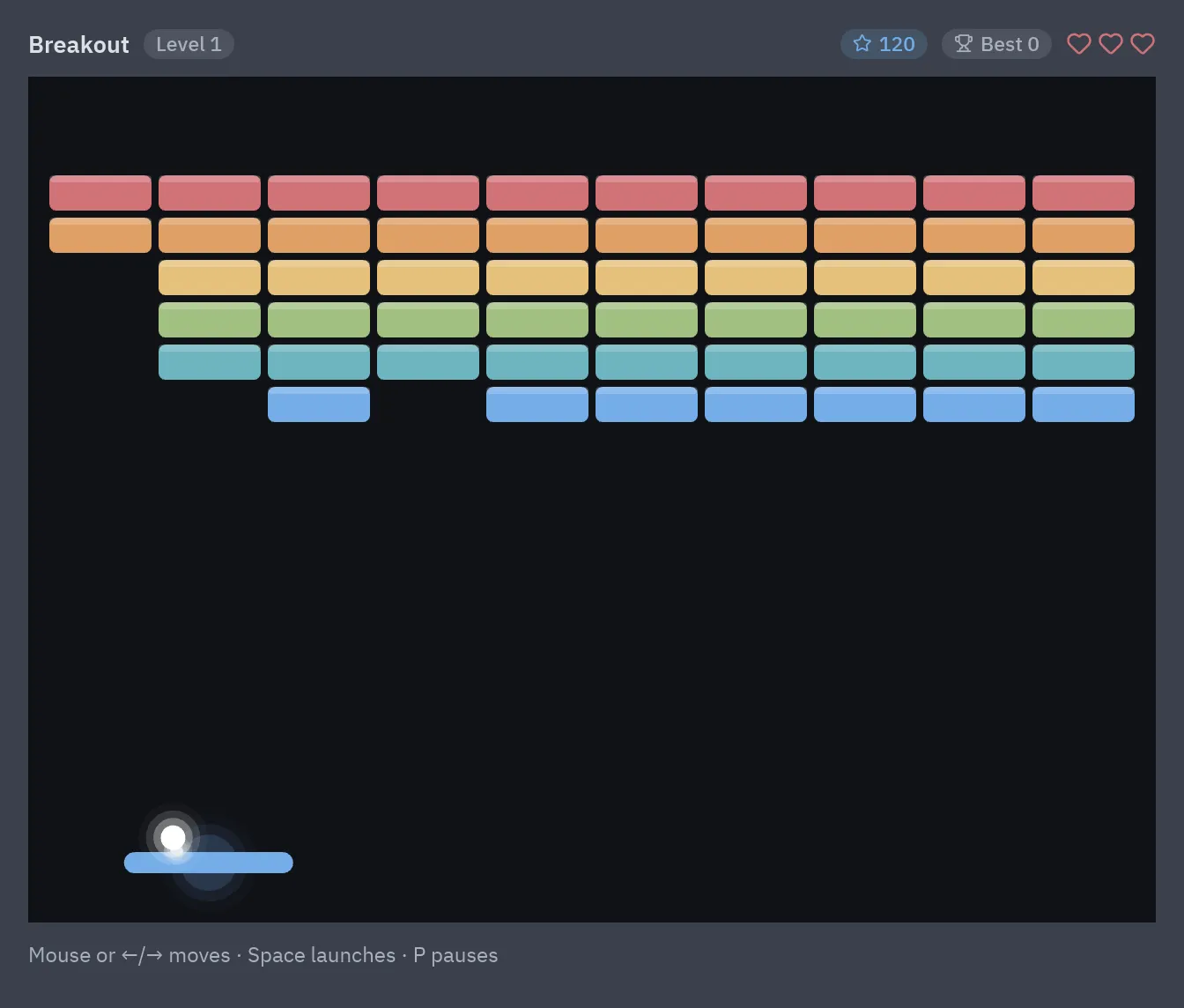1184x1008 pixels.
Task: Click the white ball above the paddle
Action: coord(174,837)
